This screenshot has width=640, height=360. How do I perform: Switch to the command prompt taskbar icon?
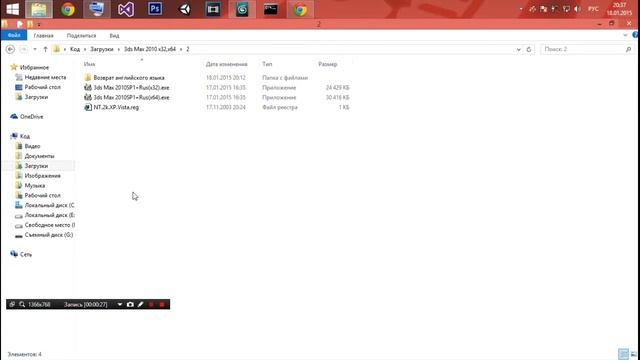click(x=271, y=9)
